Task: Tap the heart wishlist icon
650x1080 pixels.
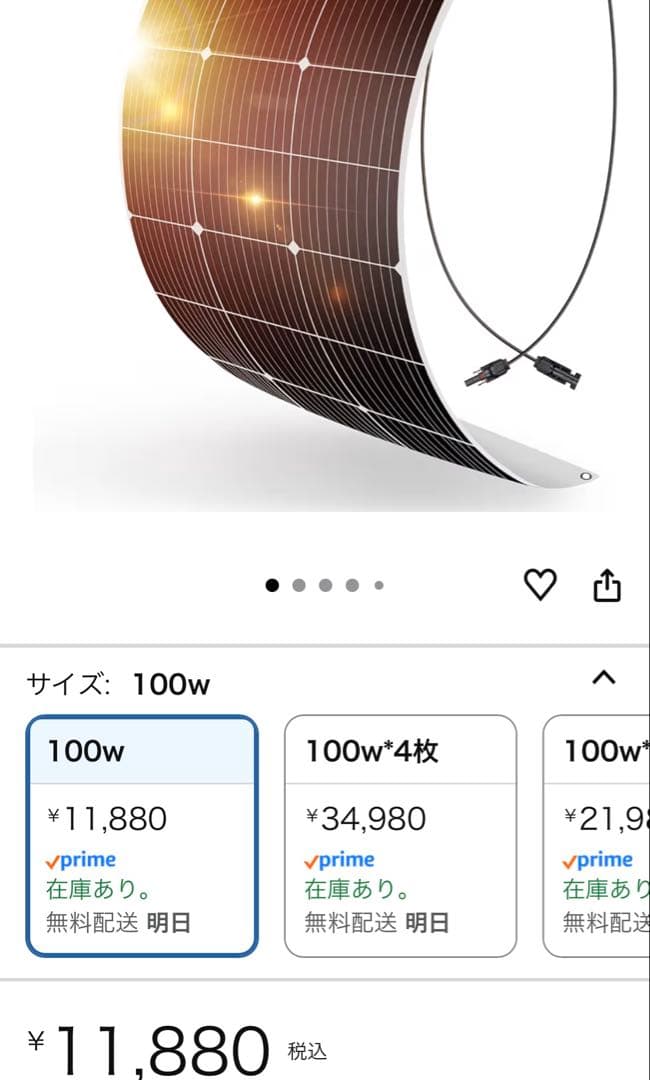Action: point(540,585)
